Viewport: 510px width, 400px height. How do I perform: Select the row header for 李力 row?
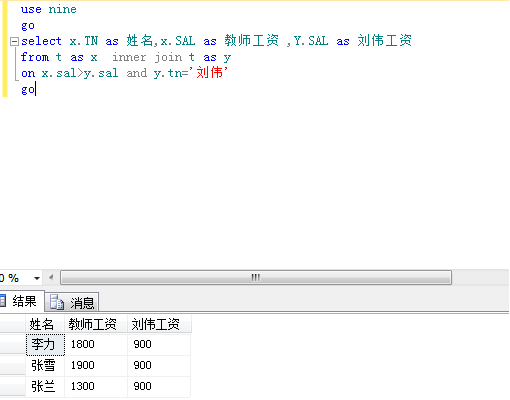pyautogui.click(x=13, y=344)
